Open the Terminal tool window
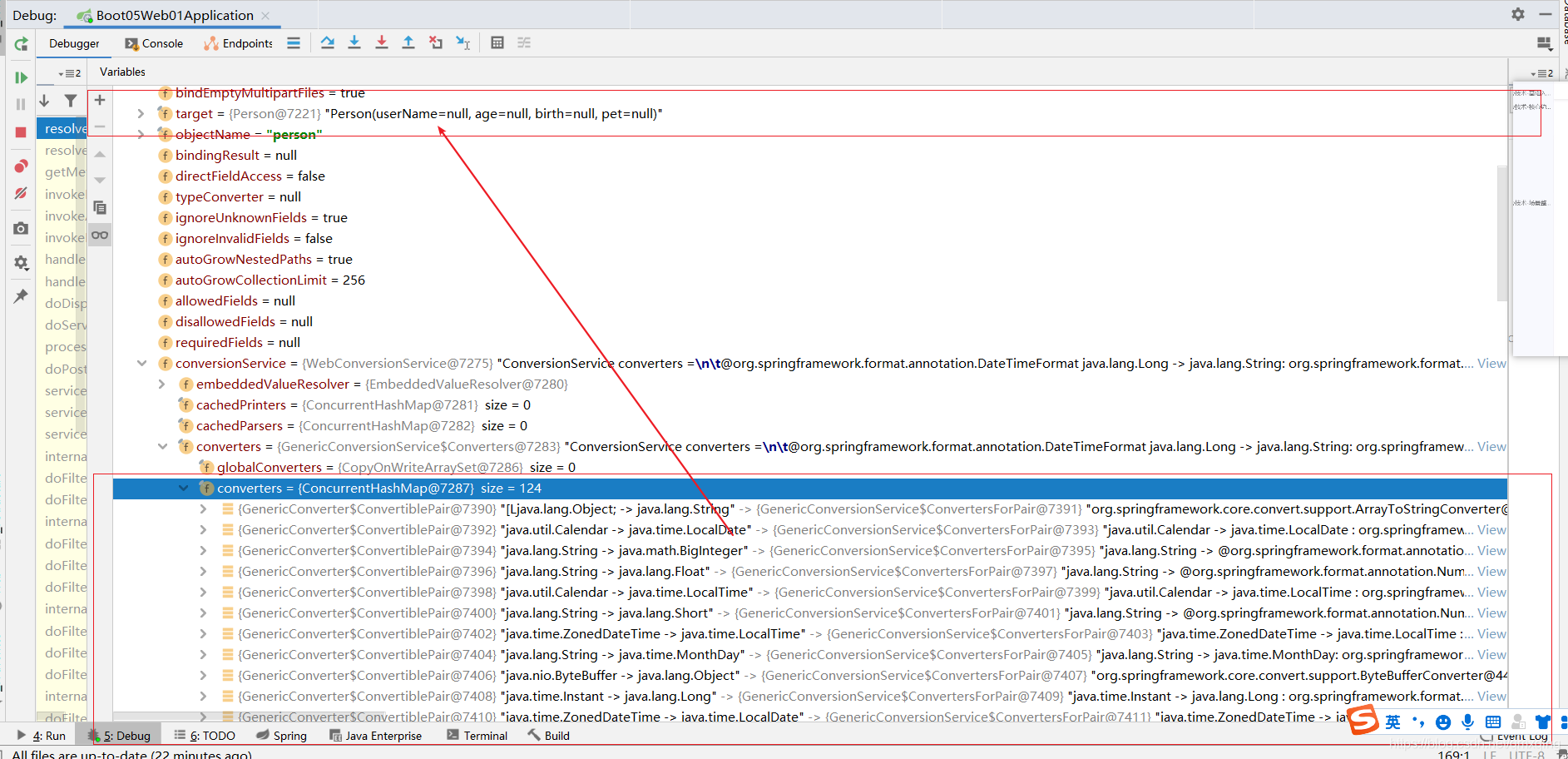This screenshot has height=759, width=1568. point(477,736)
